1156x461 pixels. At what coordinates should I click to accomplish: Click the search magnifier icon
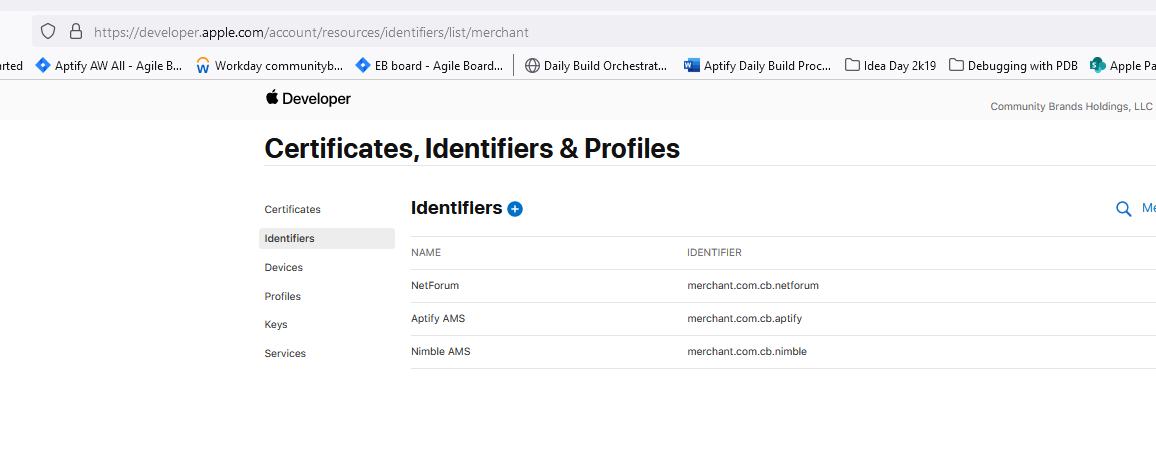(1124, 209)
